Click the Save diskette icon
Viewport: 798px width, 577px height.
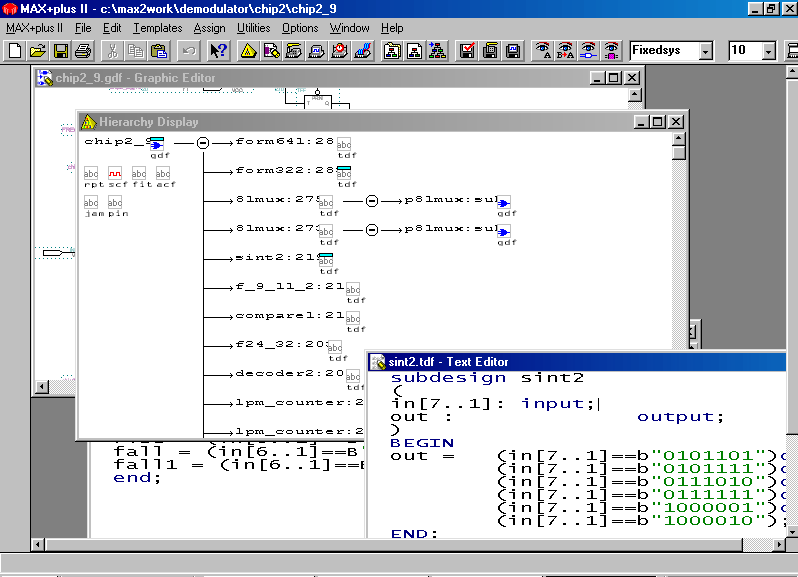tap(61, 51)
